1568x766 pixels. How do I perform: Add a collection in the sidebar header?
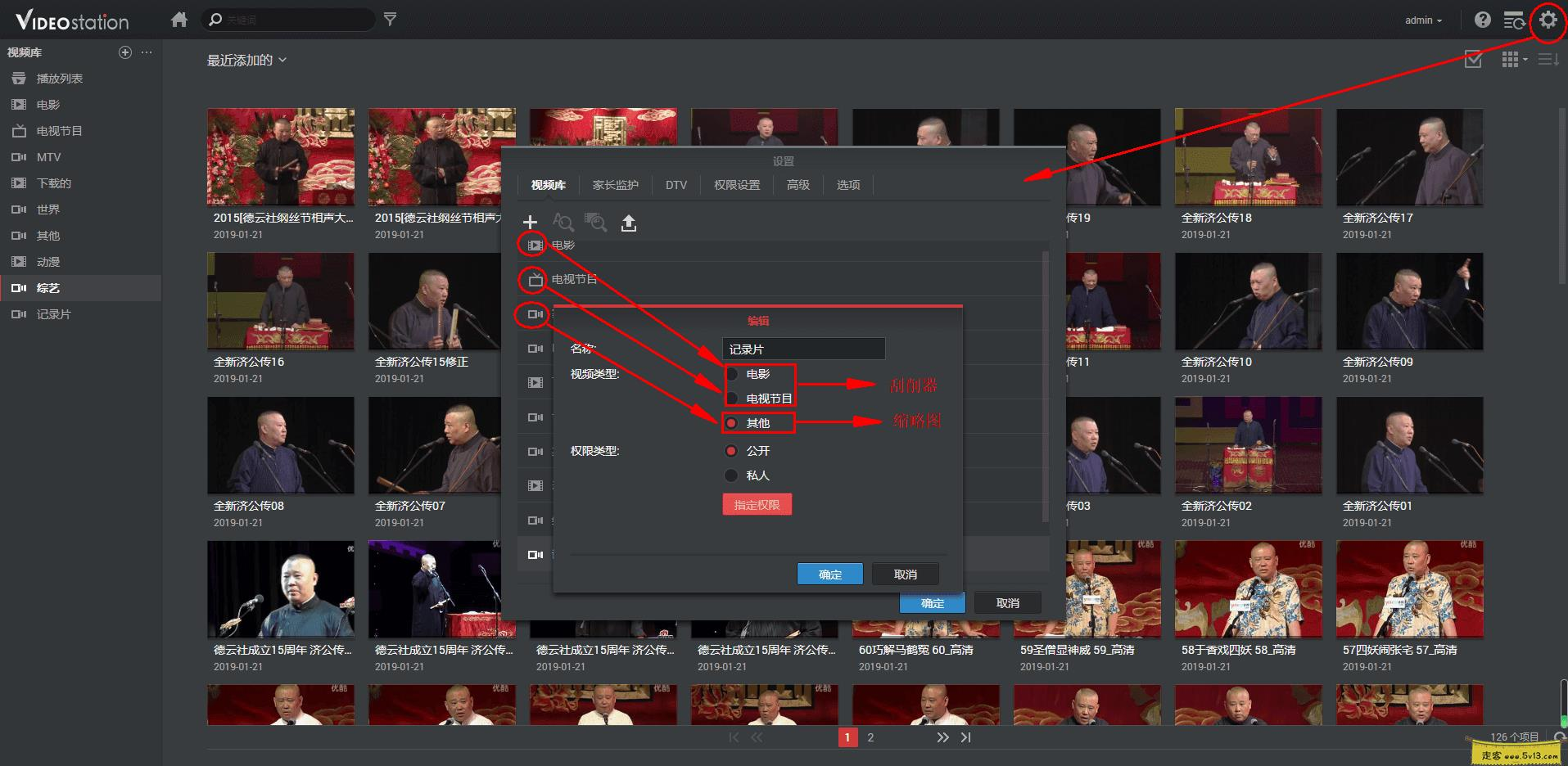pos(125,52)
